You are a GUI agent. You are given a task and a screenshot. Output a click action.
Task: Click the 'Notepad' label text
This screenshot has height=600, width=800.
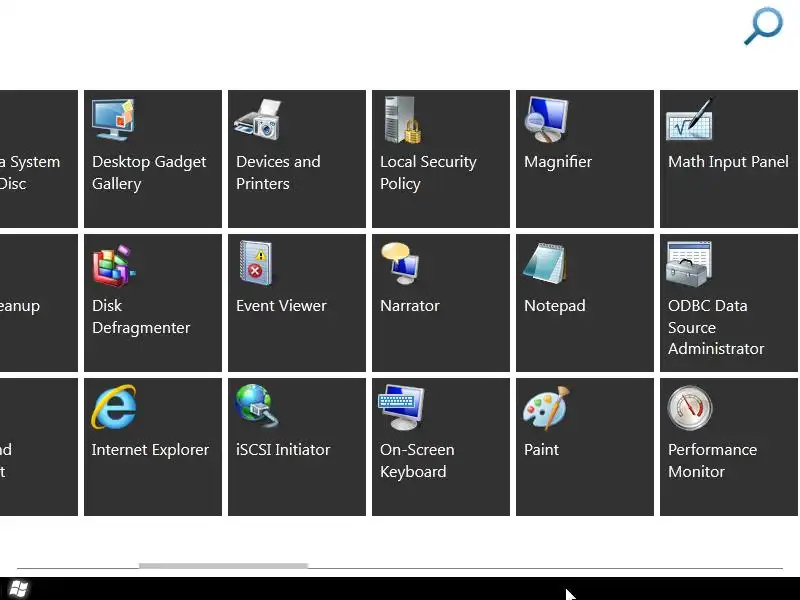coord(555,306)
